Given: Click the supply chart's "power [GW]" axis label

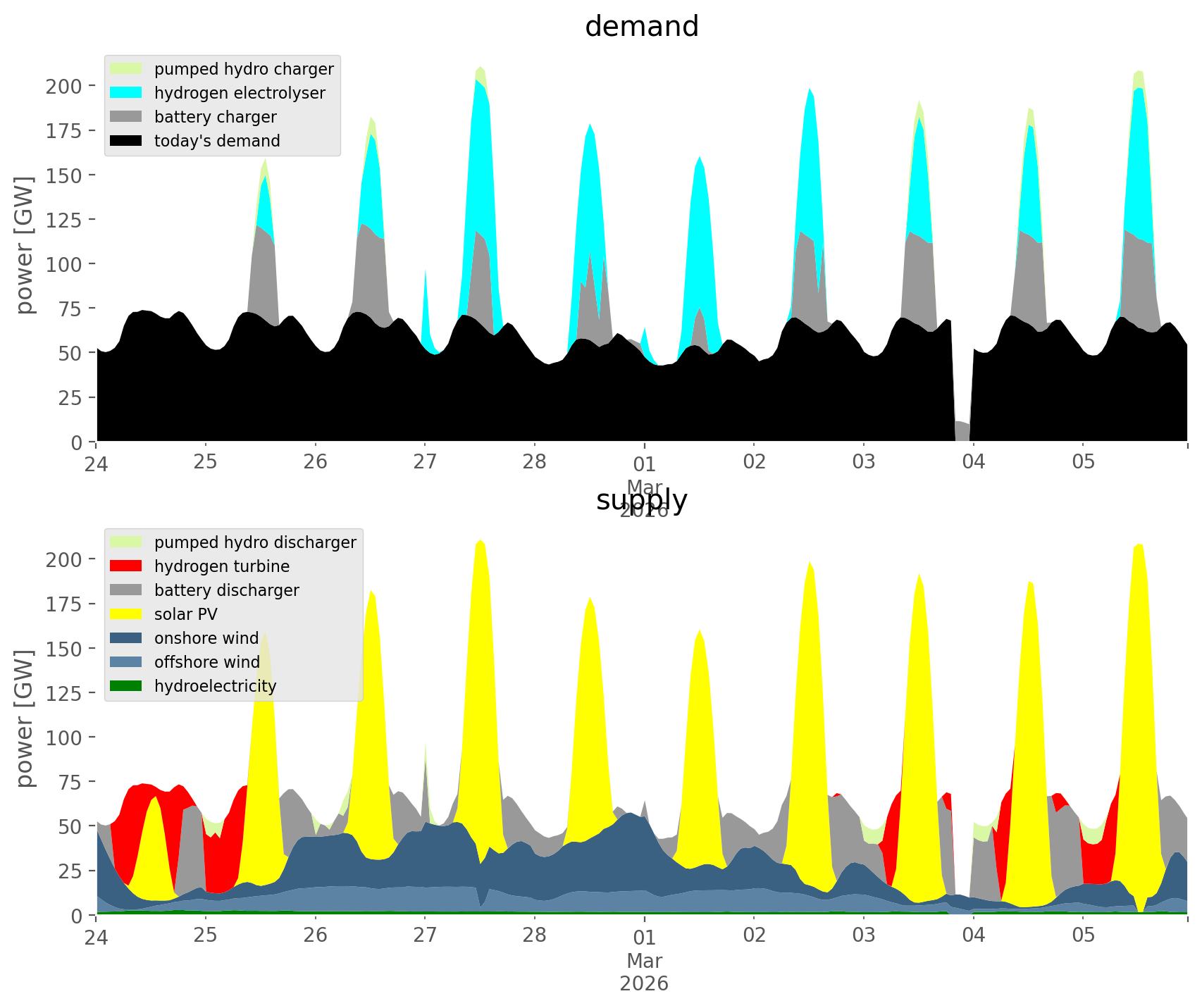Looking at the screenshot, I should (x=25, y=718).
